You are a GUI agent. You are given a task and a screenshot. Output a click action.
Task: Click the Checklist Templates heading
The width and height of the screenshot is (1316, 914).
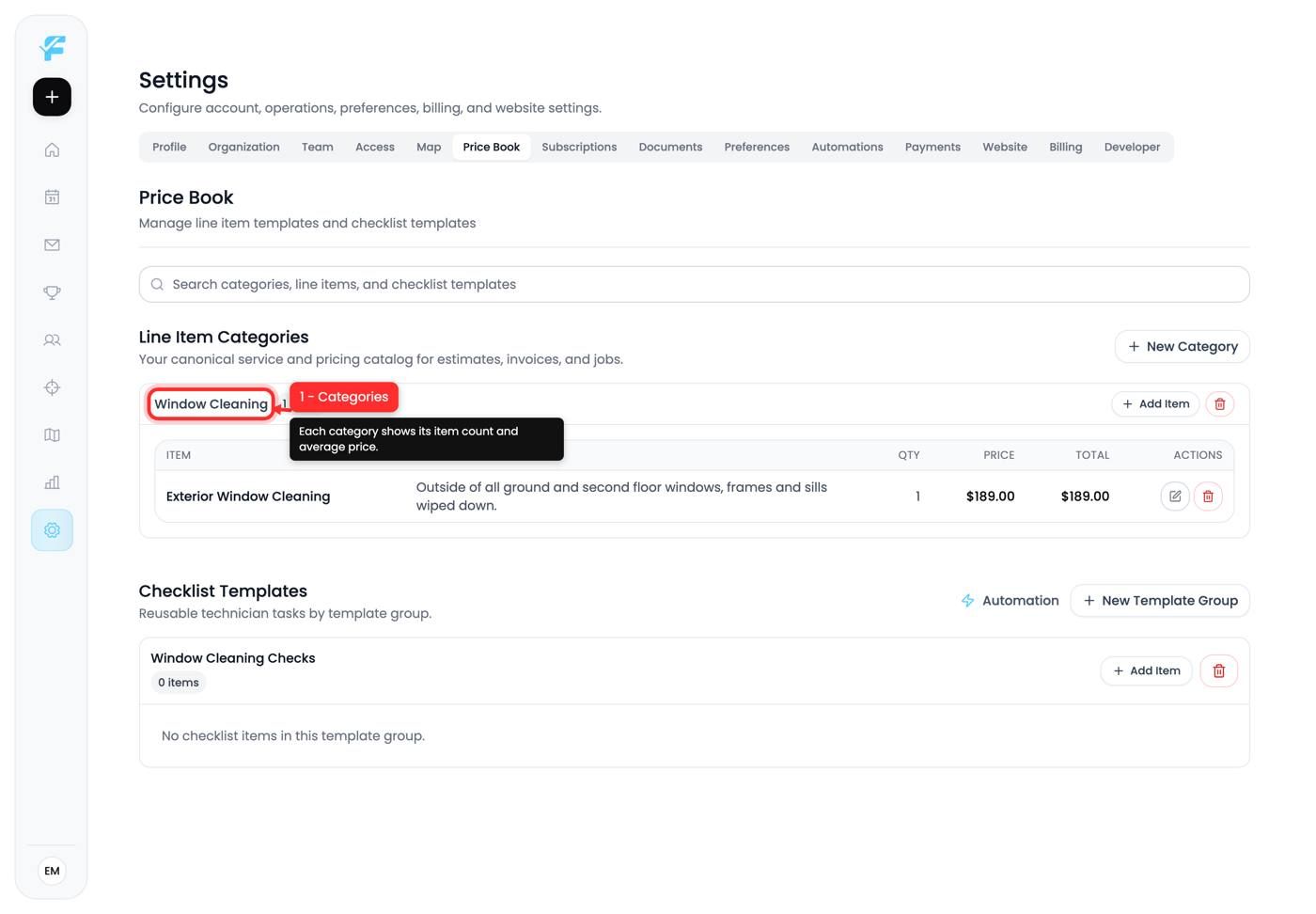point(223,591)
